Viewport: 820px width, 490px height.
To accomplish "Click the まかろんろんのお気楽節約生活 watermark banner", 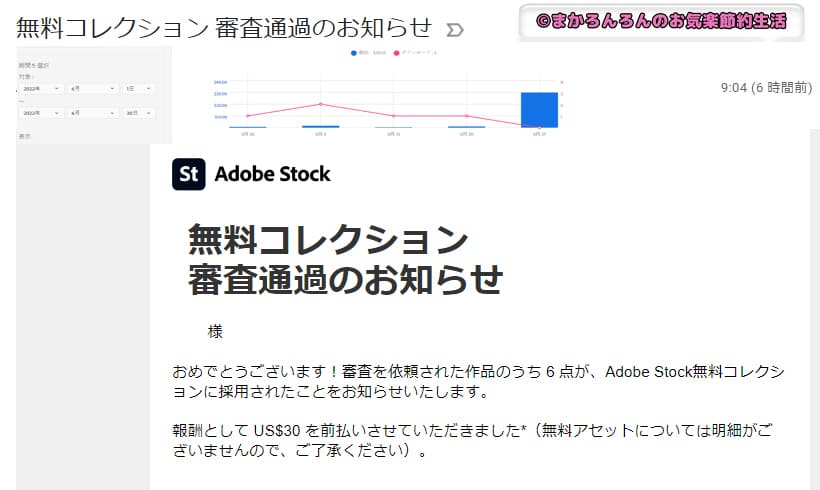I will tap(662, 21).
